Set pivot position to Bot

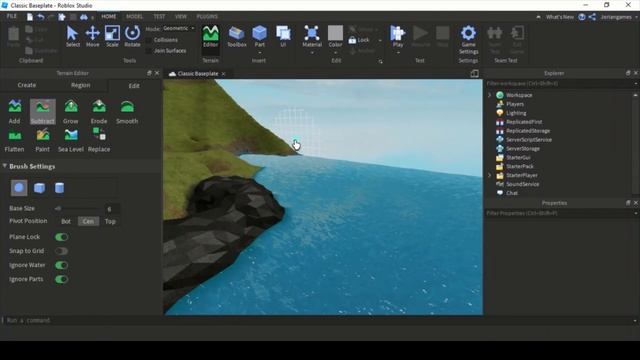[x=66, y=221]
